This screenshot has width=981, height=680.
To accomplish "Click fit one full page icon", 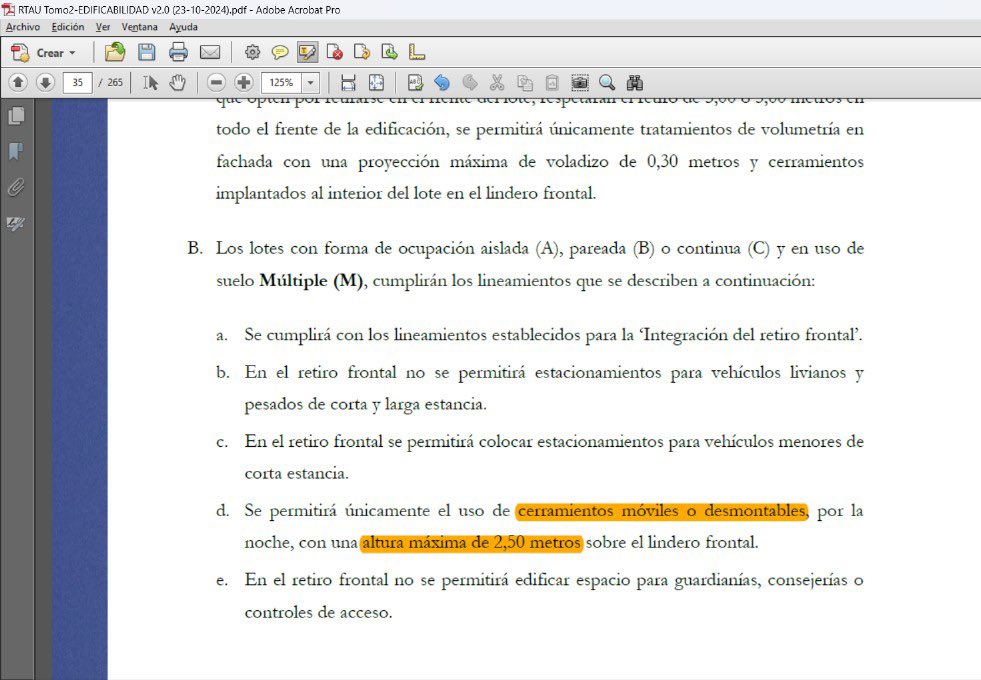I will click(376, 83).
